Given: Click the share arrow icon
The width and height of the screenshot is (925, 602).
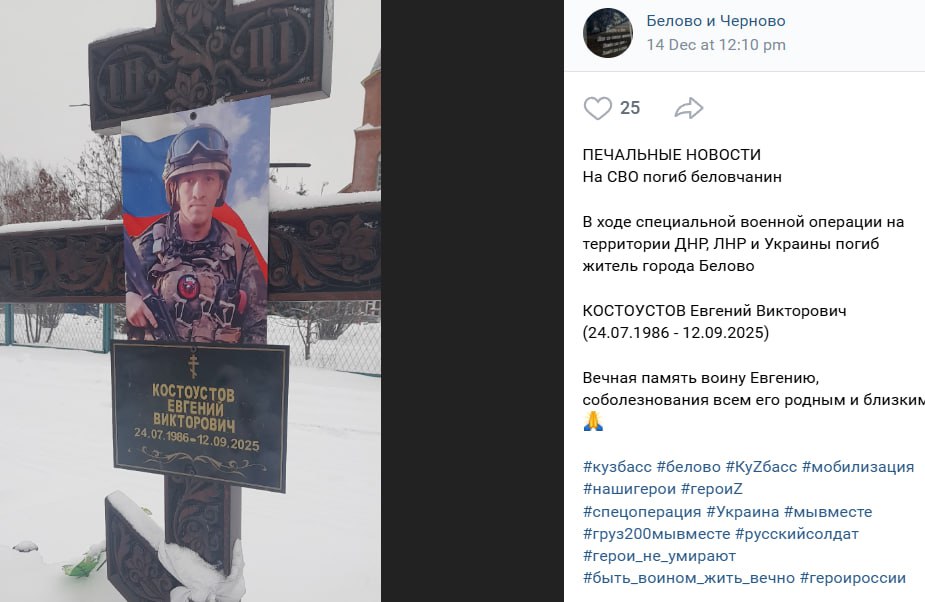Looking at the screenshot, I should 688,108.
